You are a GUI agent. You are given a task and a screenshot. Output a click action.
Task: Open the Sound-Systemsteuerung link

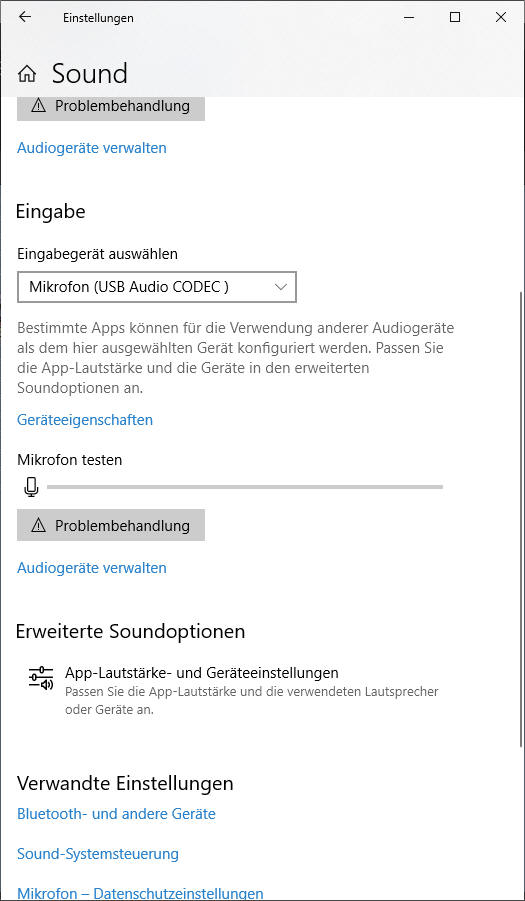pyautogui.click(x=98, y=853)
